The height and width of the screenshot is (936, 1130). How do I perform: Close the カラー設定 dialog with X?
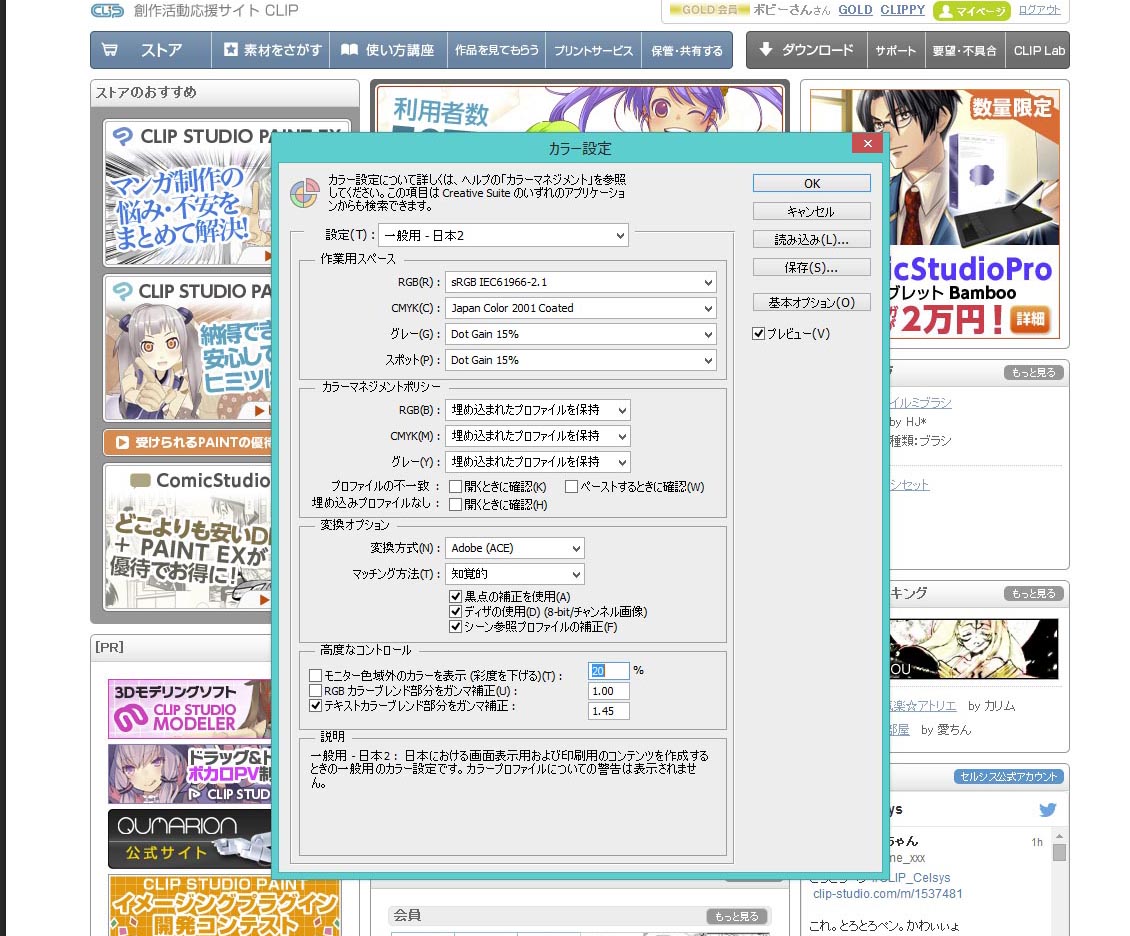tap(868, 143)
